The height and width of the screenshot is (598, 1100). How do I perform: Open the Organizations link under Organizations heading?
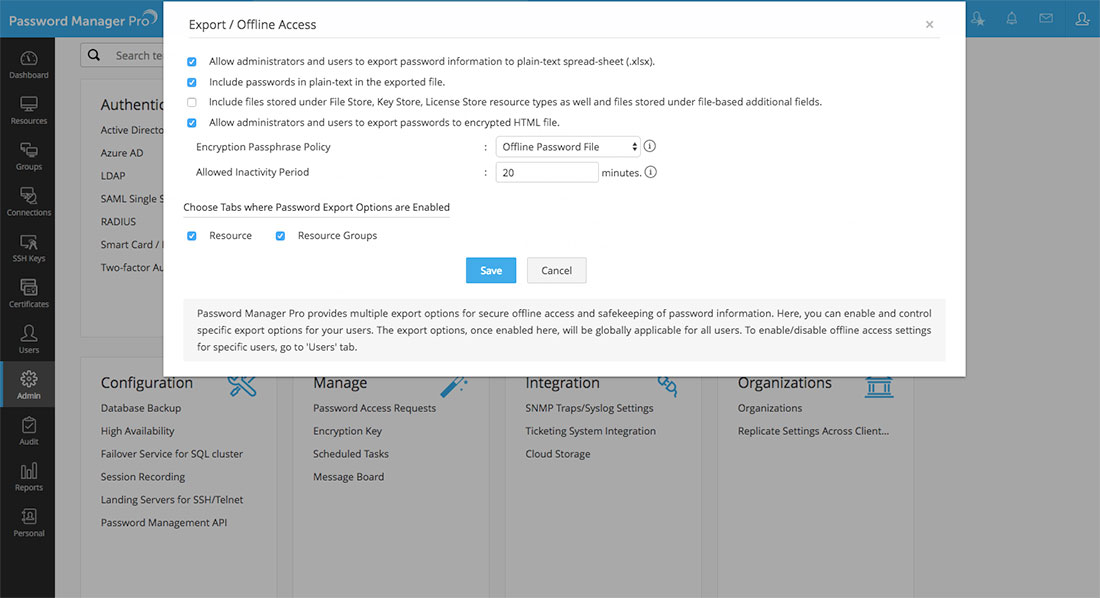770,408
